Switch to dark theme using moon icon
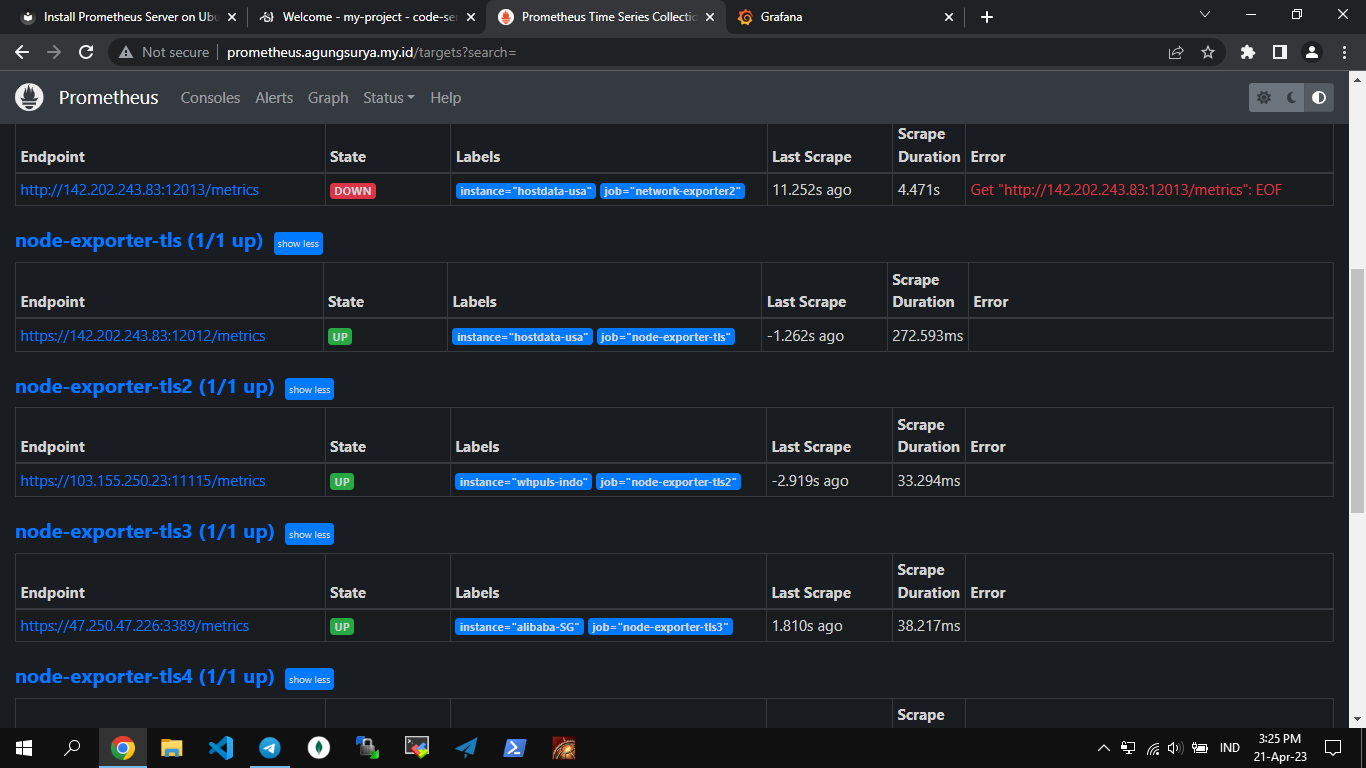 (x=1291, y=97)
